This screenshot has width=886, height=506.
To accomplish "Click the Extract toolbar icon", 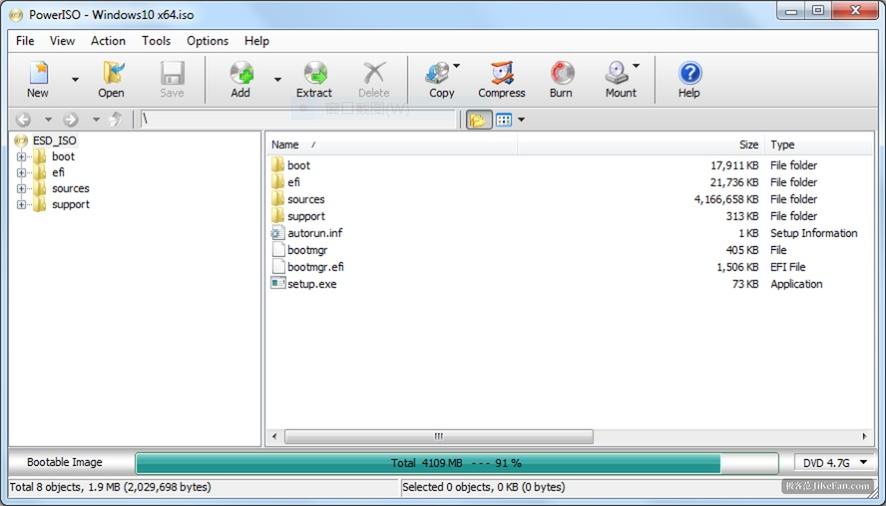I will click(314, 79).
